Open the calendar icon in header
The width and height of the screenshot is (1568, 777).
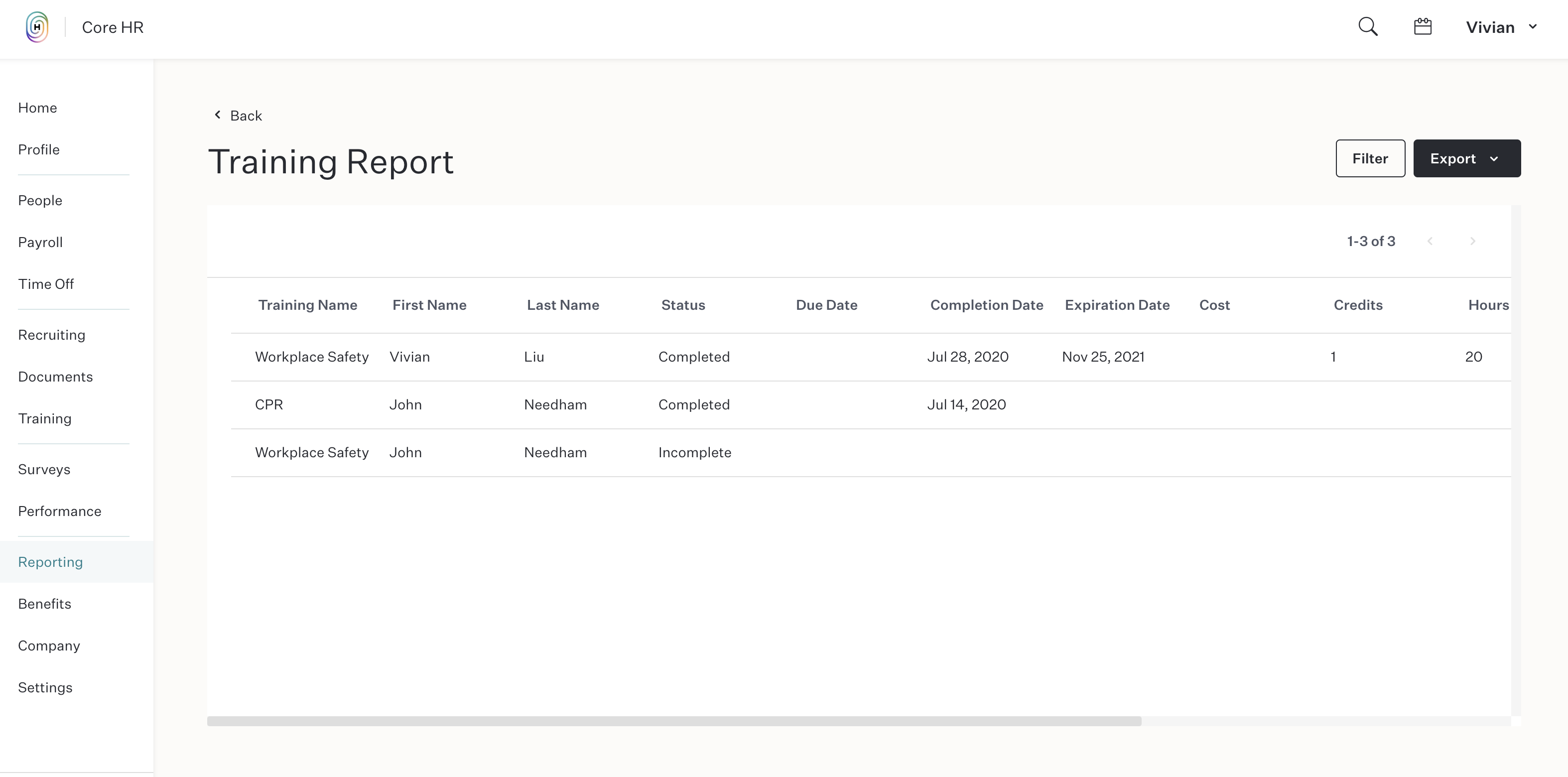pyautogui.click(x=1423, y=27)
